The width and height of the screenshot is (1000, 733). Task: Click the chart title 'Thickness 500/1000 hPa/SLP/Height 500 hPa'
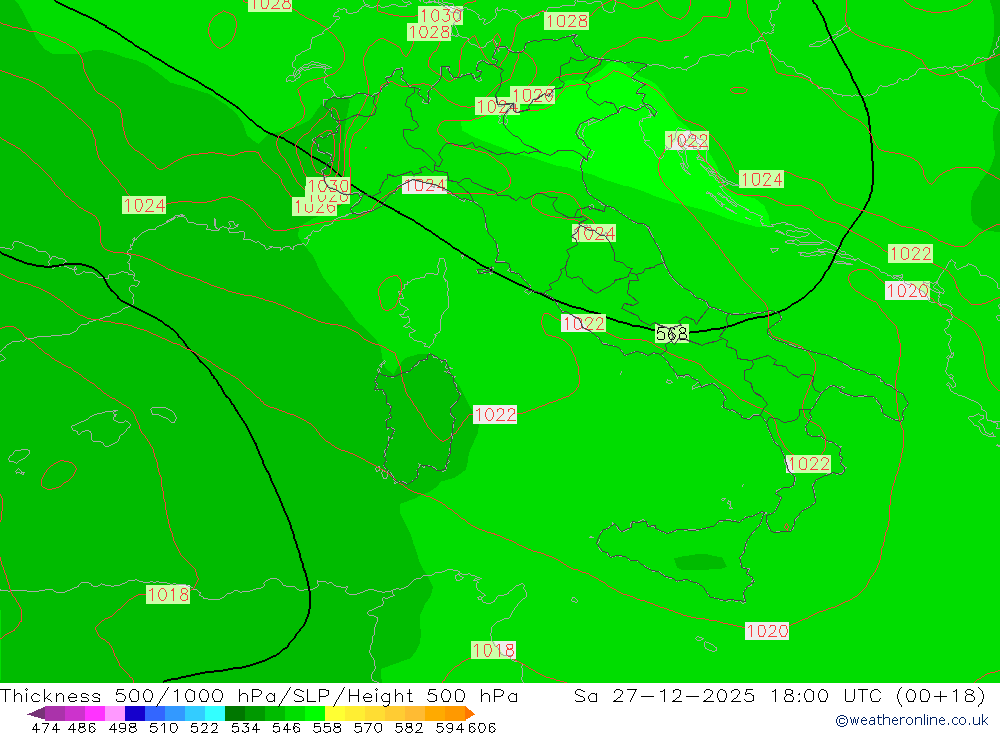click(x=259, y=695)
